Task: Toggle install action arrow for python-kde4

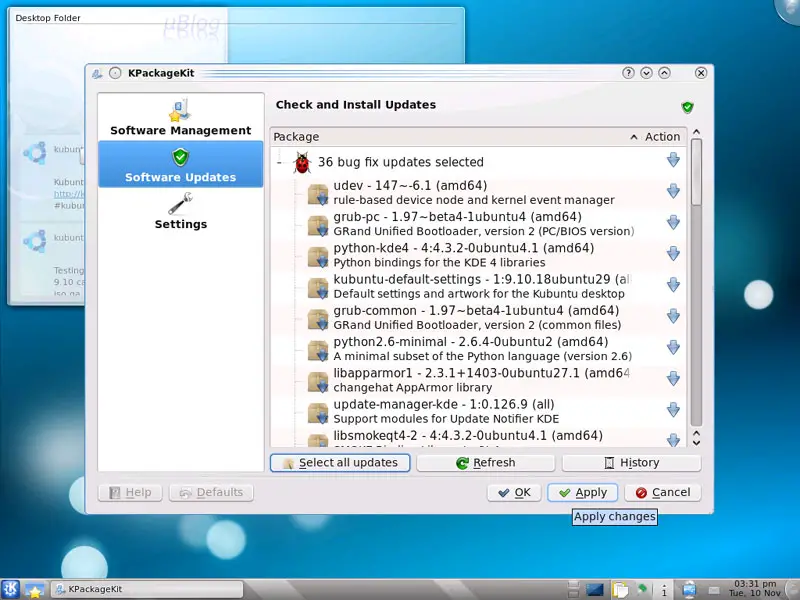Action: (673, 254)
